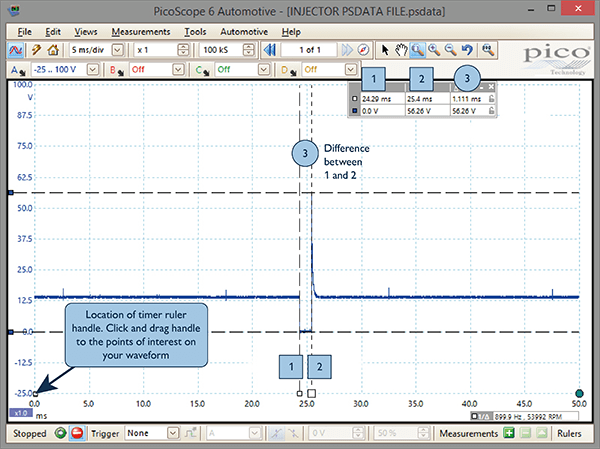Open the Views menu
Viewport: 600px width, 449px height.
coord(86,32)
